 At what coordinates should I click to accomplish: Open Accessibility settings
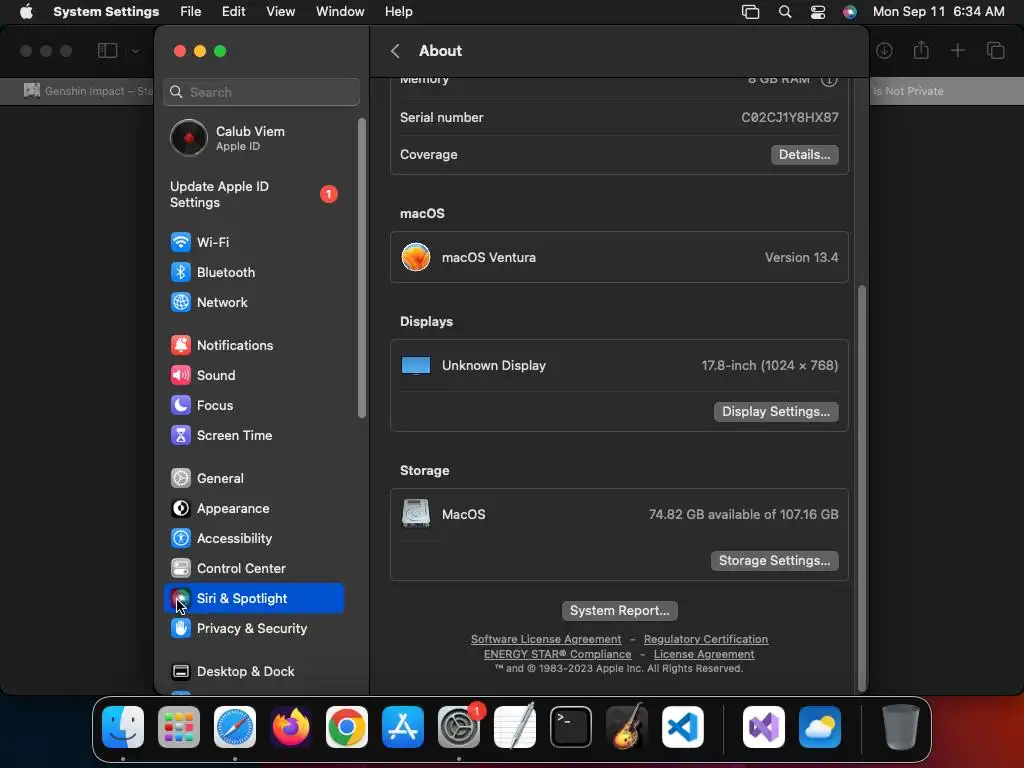tap(253, 539)
